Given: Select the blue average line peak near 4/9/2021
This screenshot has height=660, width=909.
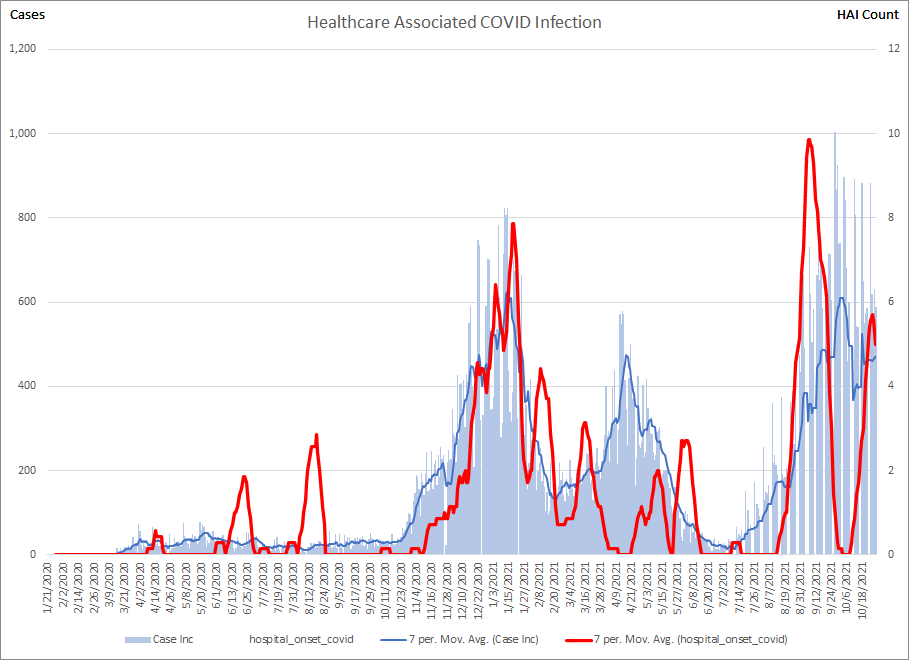Looking at the screenshot, I should pos(627,355).
